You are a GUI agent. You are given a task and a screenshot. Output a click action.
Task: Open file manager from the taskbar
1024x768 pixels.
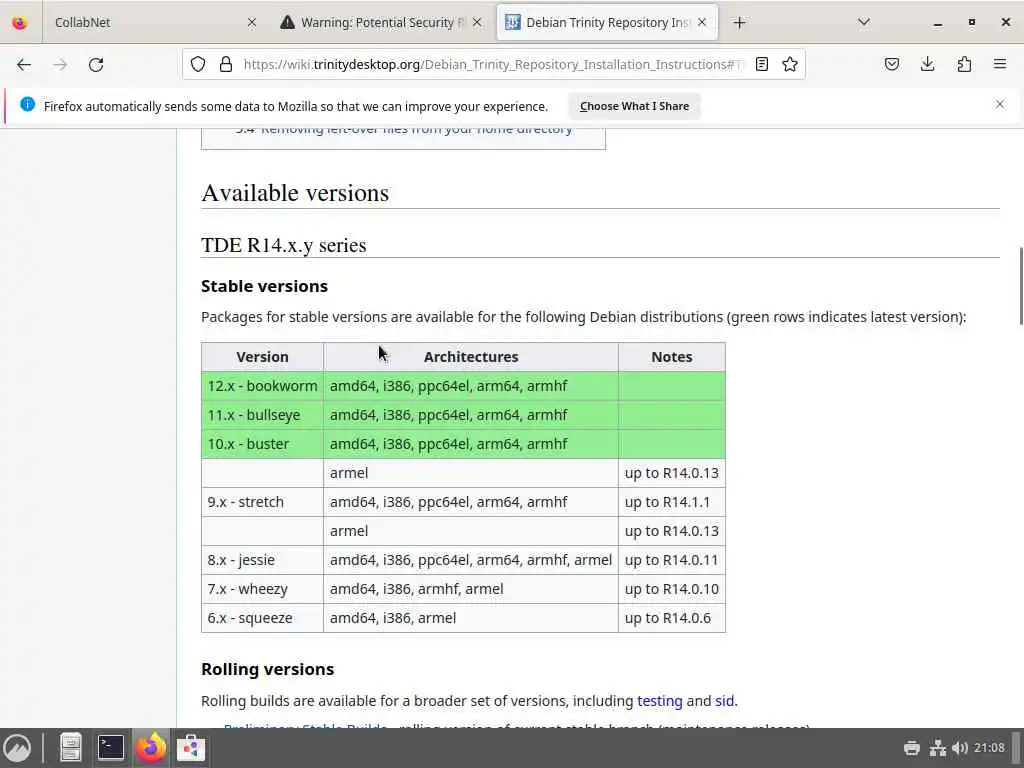pyautogui.click(x=71, y=748)
